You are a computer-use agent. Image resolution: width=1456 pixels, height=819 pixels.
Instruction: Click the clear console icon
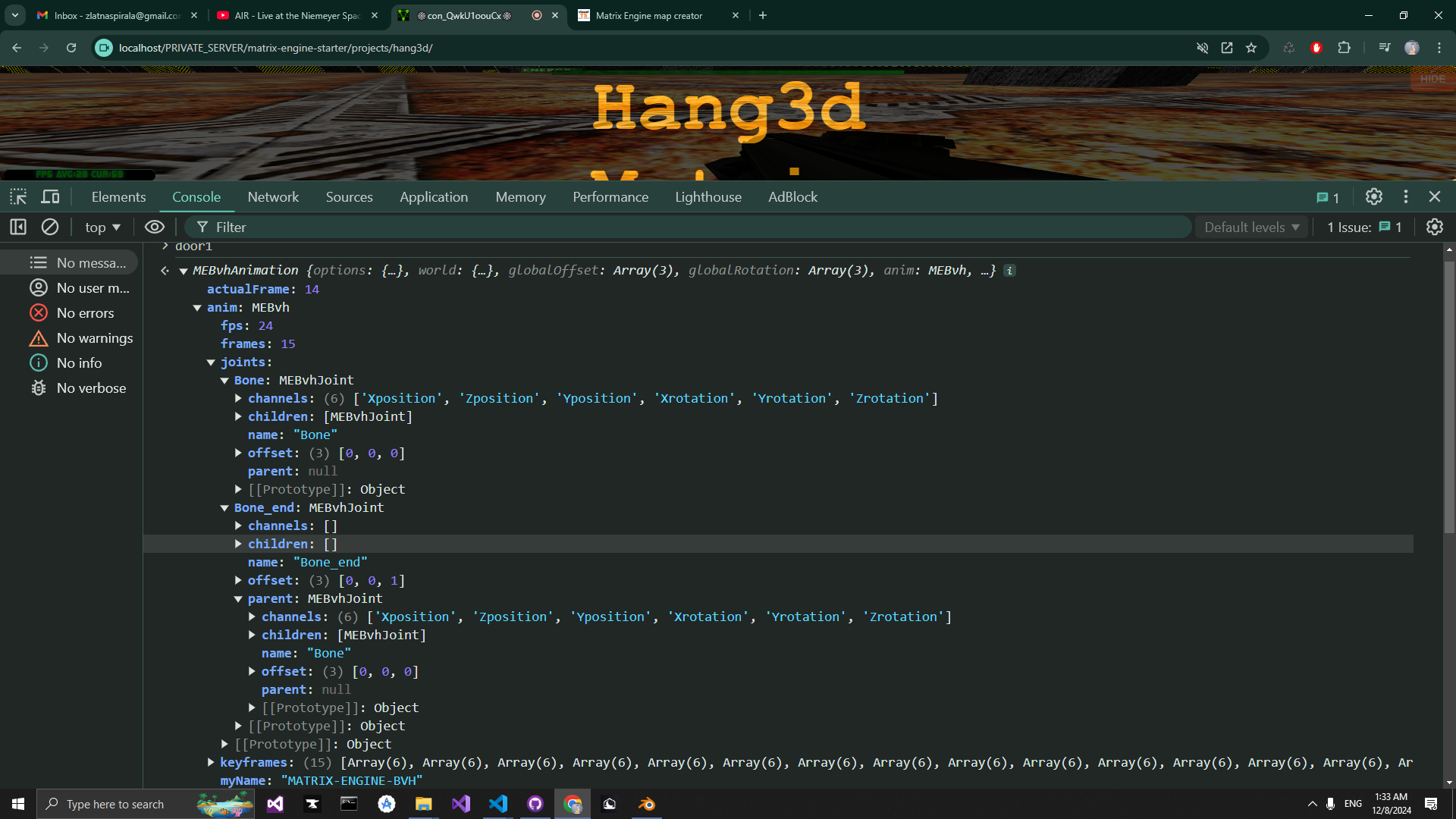(x=50, y=227)
